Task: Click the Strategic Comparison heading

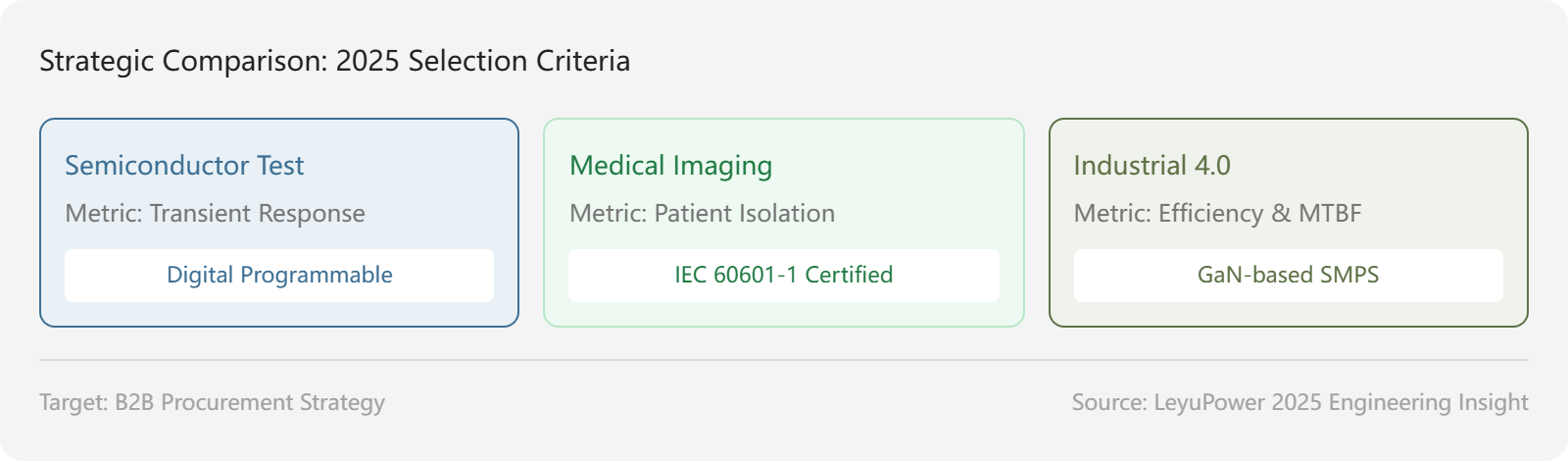Action: [334, 61]
